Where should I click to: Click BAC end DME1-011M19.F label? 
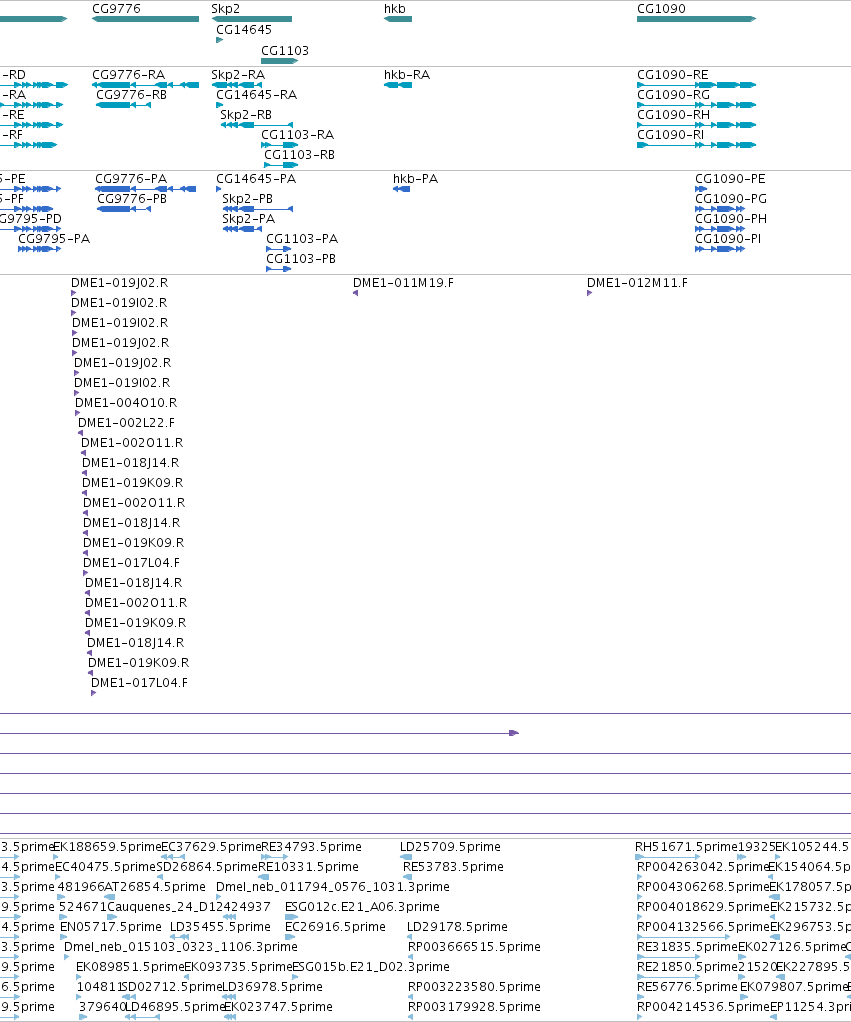click(x=403, y=282)
